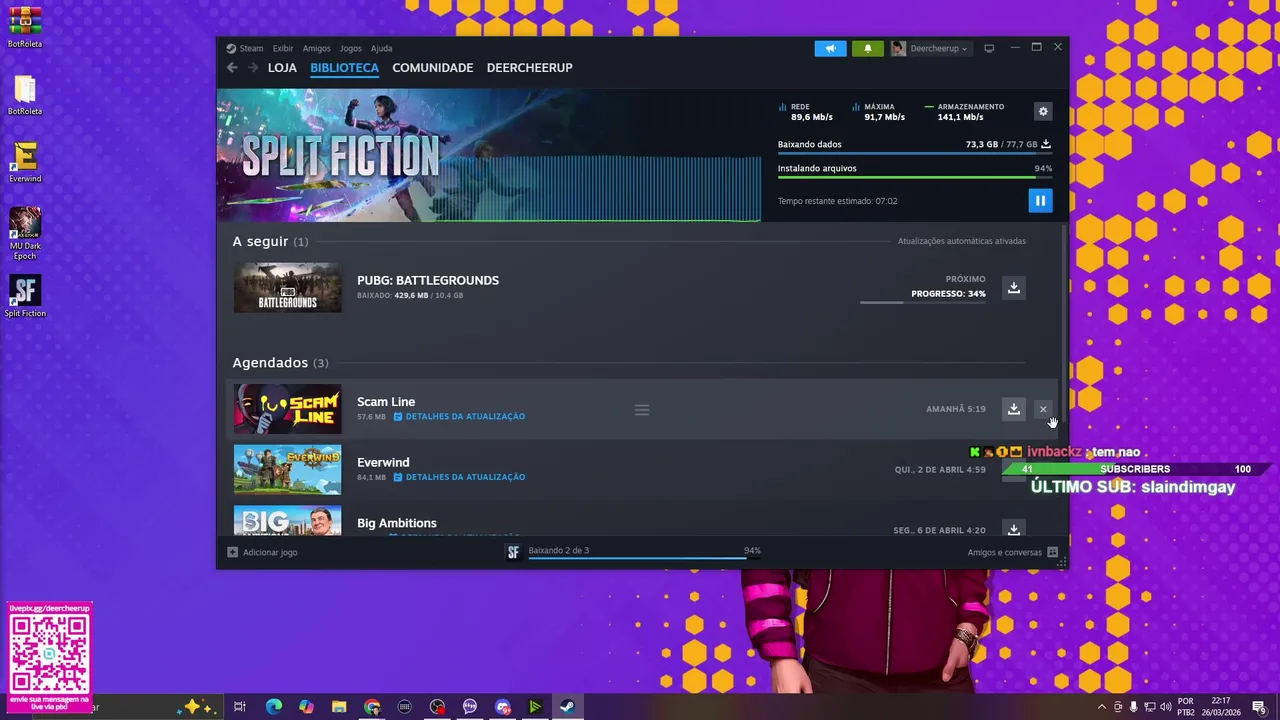1280x720 pixels.
Task: Select the BIBLIOTECA tab
Action: click(344, 68)
